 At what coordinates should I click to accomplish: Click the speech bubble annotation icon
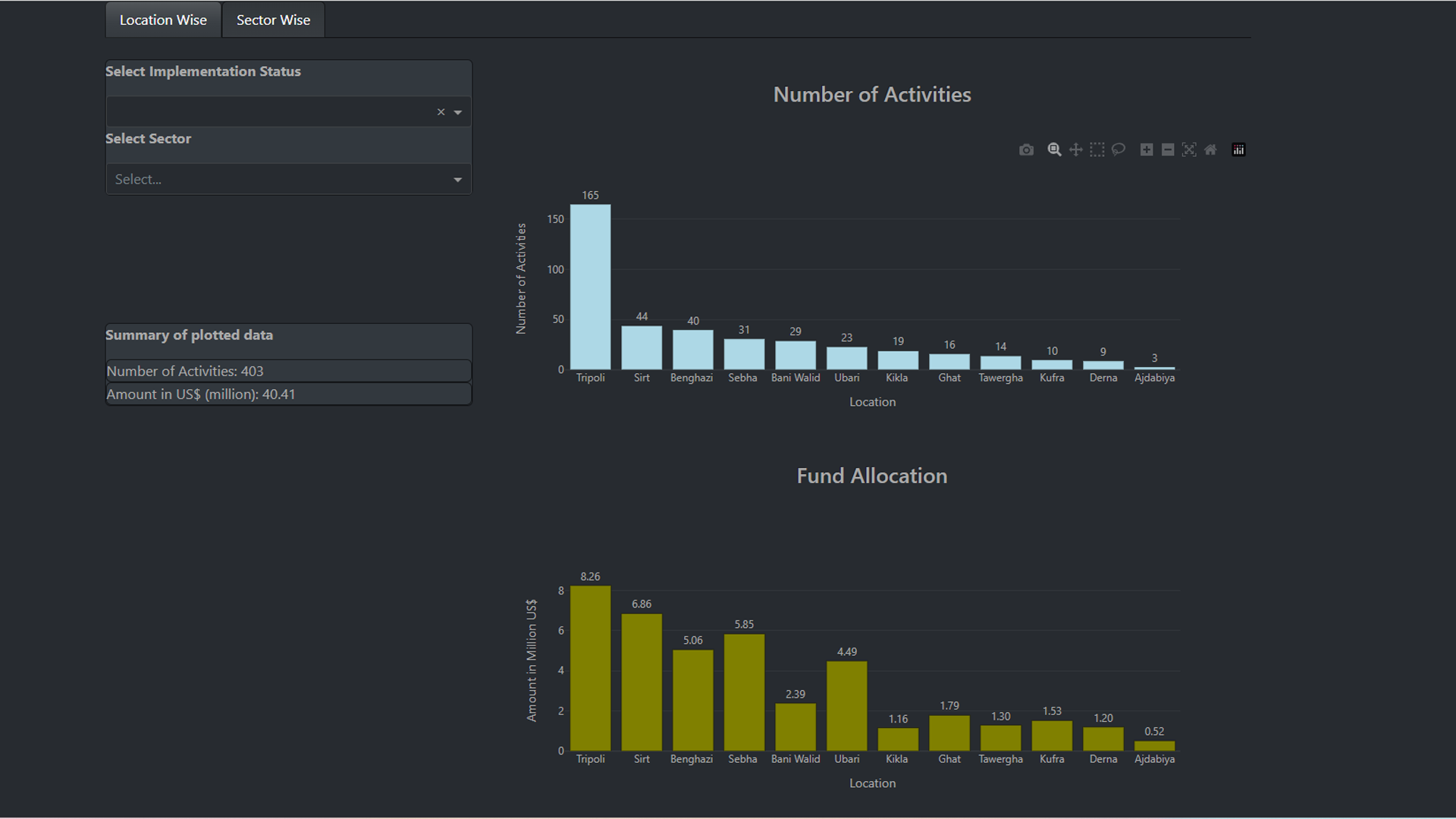(x=1120, y=150)
